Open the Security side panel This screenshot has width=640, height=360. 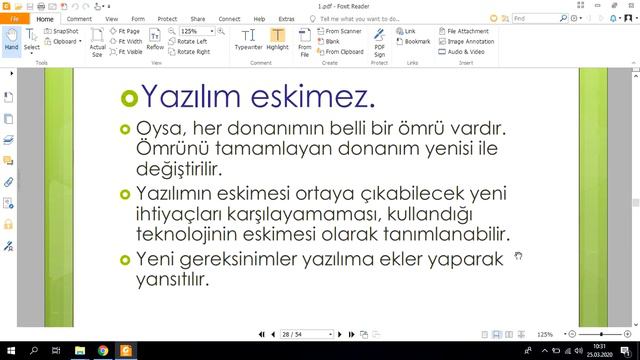tap(8, 224)
